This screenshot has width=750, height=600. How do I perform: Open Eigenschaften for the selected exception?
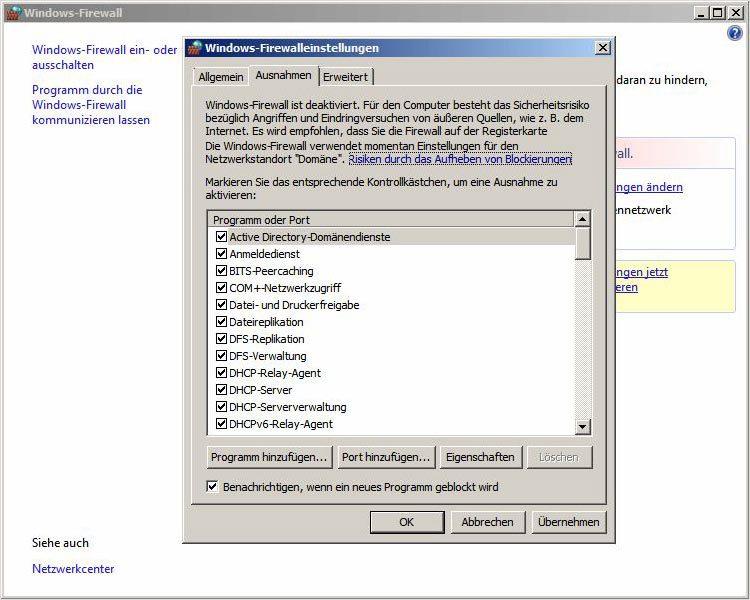click(481, 457)
